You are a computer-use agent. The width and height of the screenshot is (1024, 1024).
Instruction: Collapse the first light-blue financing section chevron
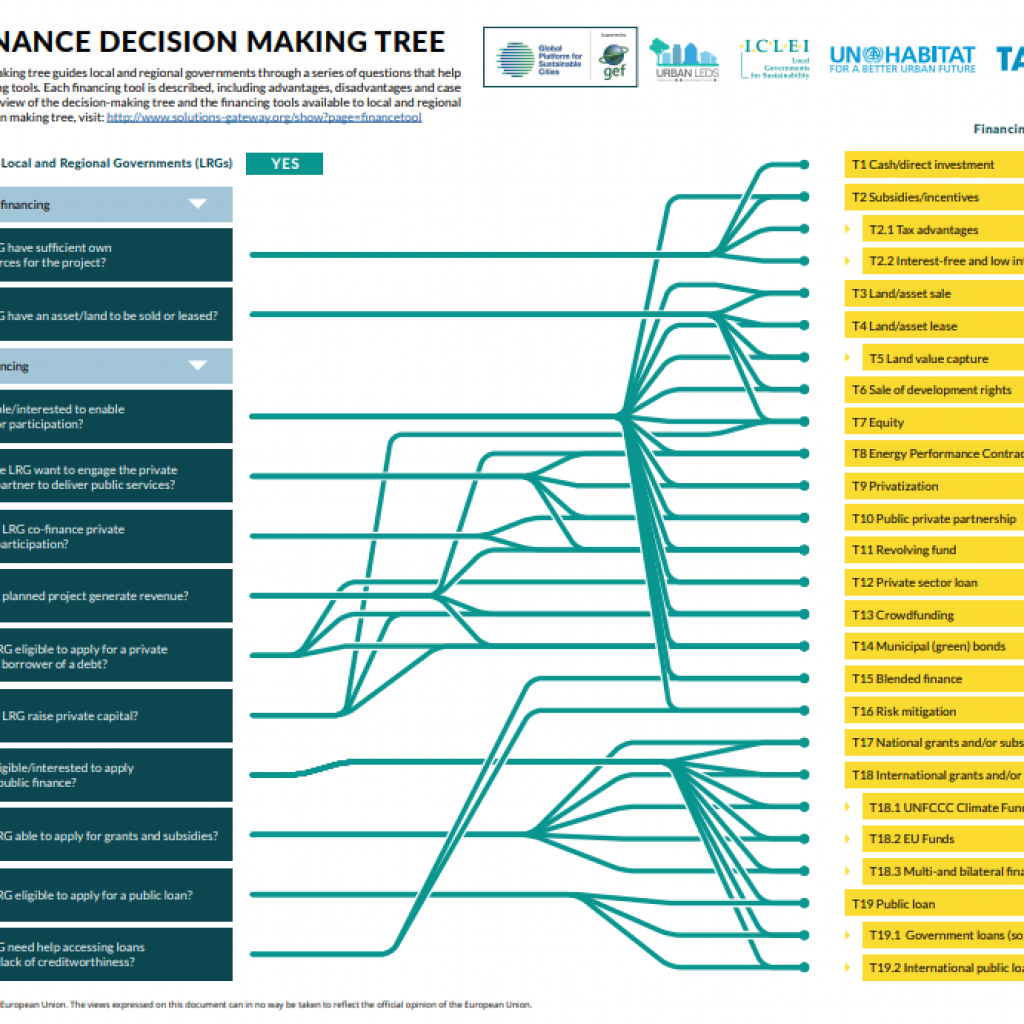pos(198,204)
